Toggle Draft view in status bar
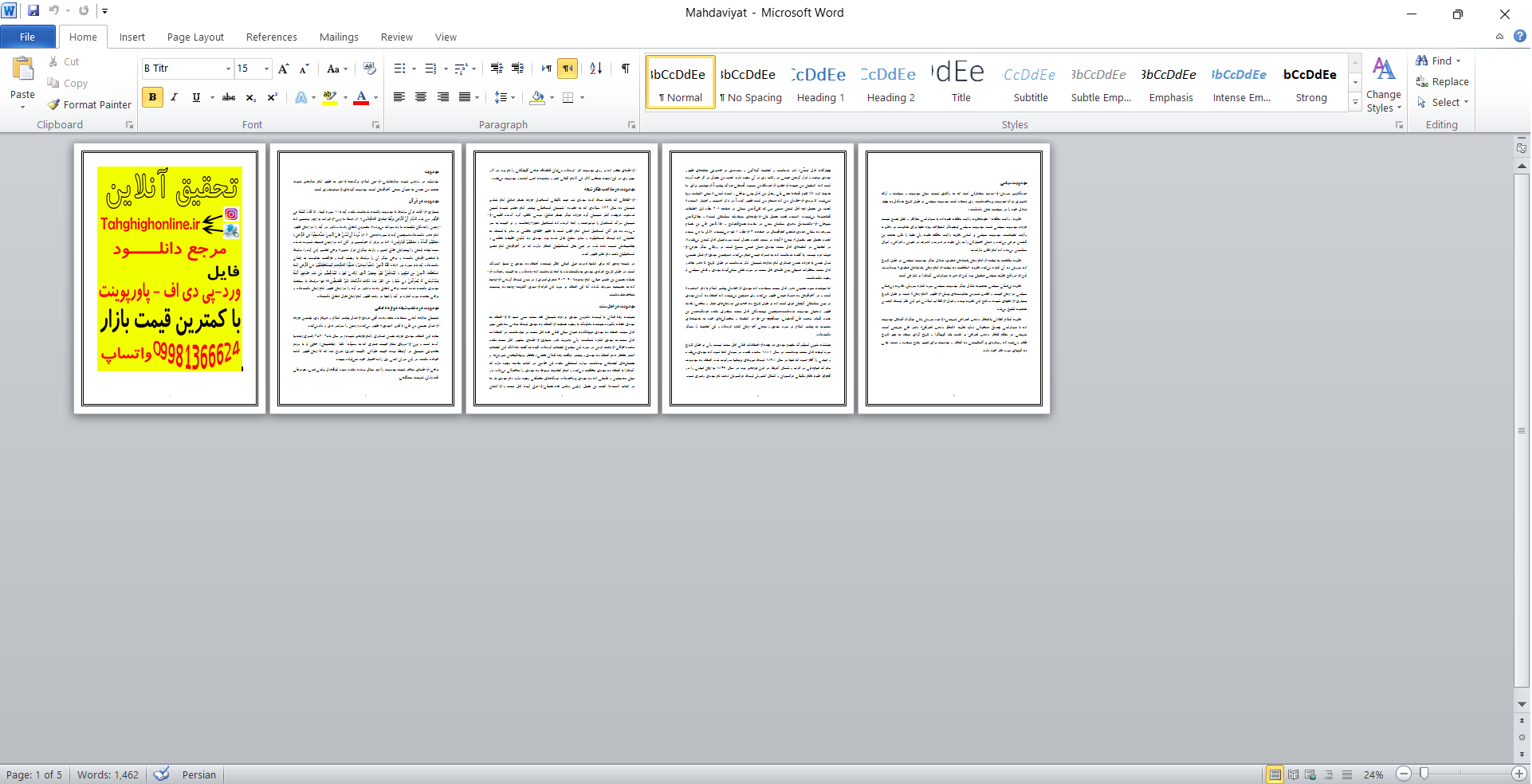 pyautogui.click(x=1346, y=774)
